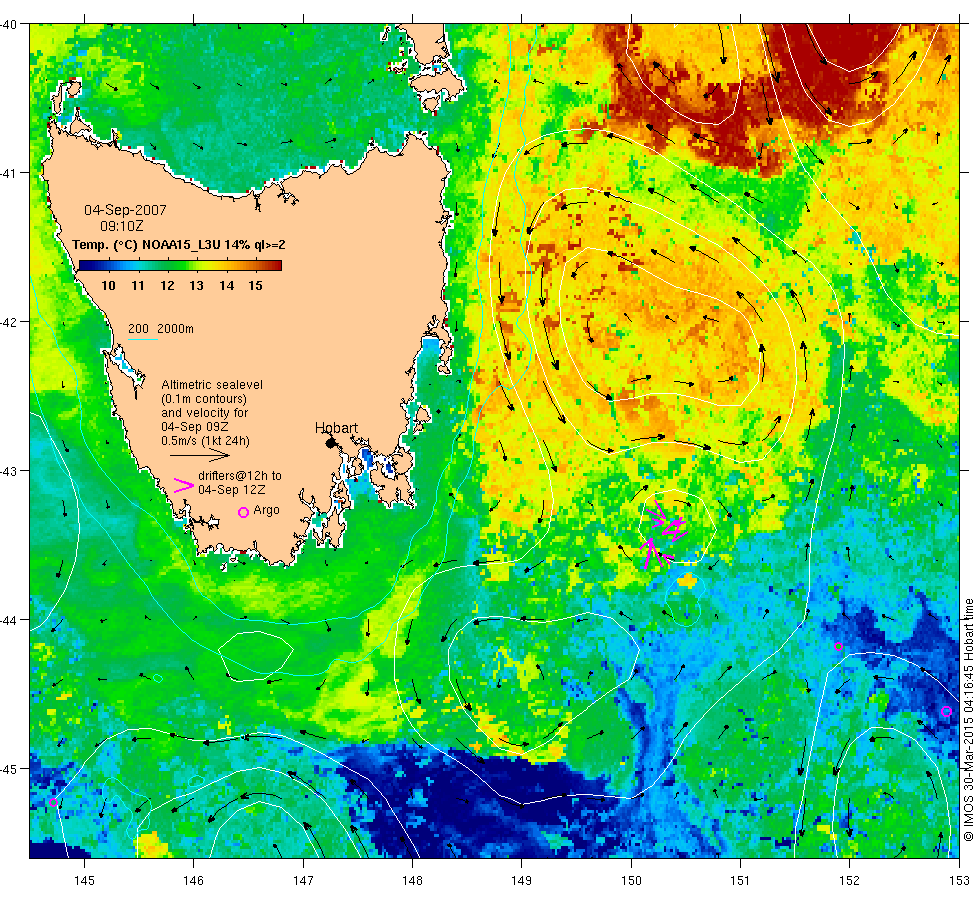Click the IMOS copyright timestamp text

tap(968, 719)
